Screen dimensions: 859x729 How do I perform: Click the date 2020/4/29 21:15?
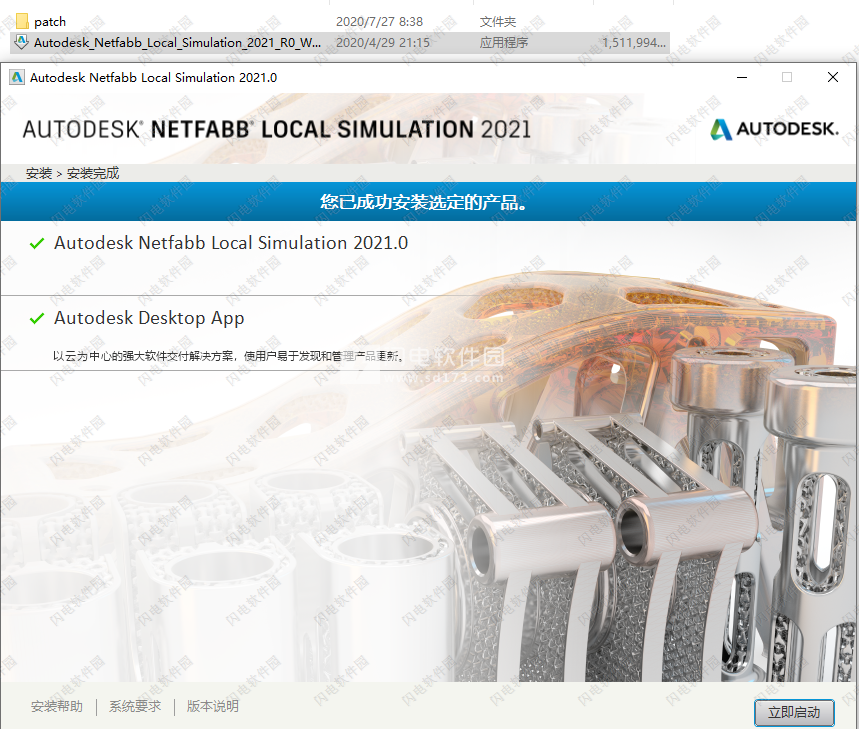tap(382, 43)
